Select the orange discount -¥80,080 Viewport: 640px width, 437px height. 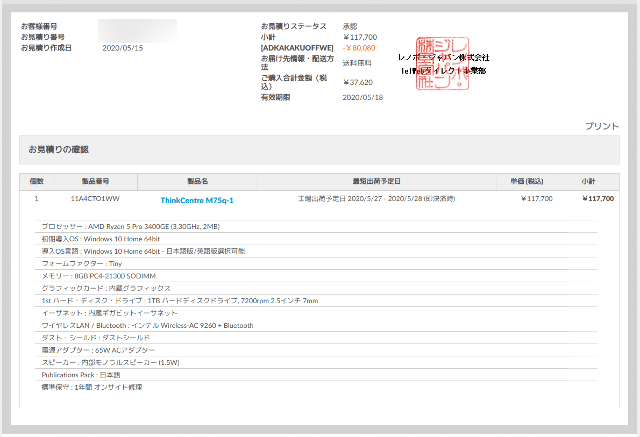(x=359, y=48)
